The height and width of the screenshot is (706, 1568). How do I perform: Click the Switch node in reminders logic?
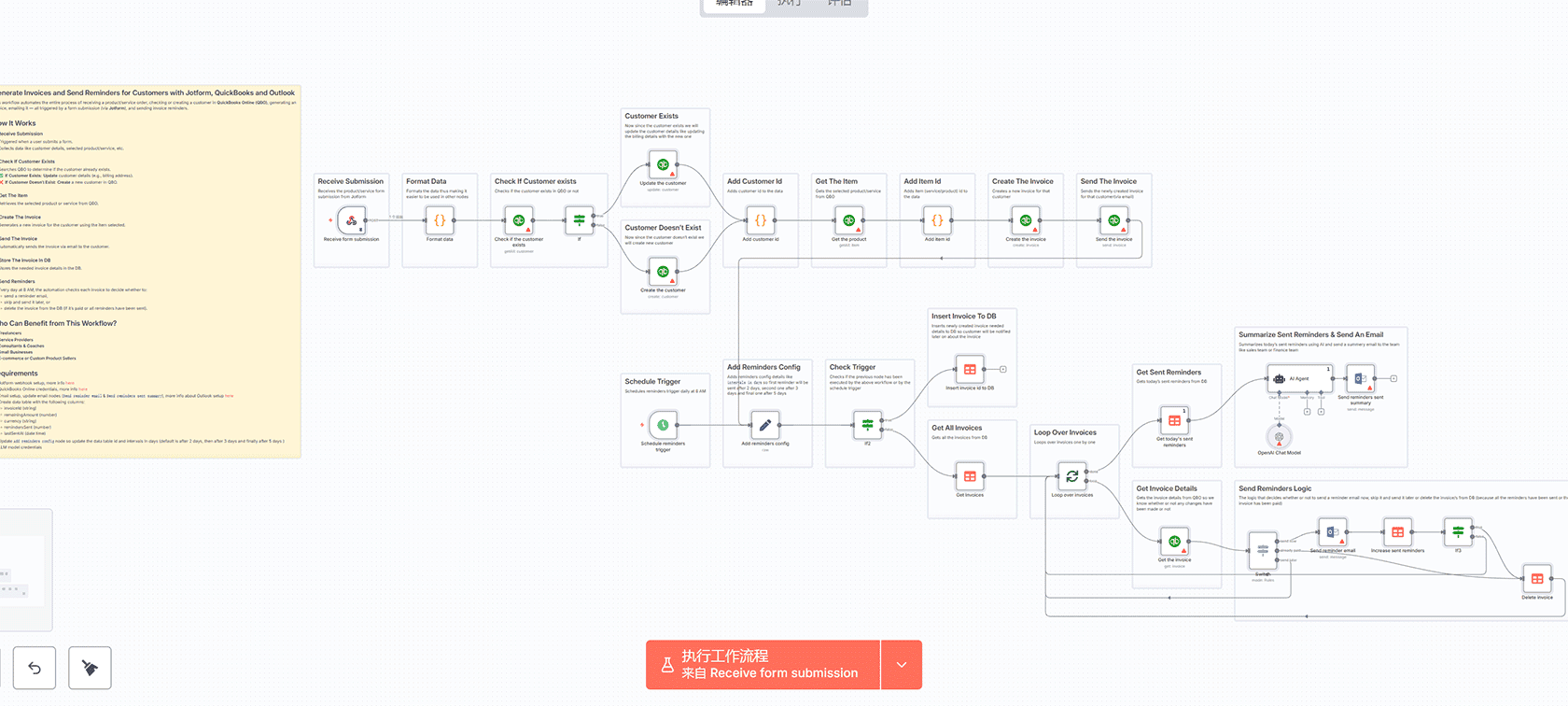click(1263, 551)
